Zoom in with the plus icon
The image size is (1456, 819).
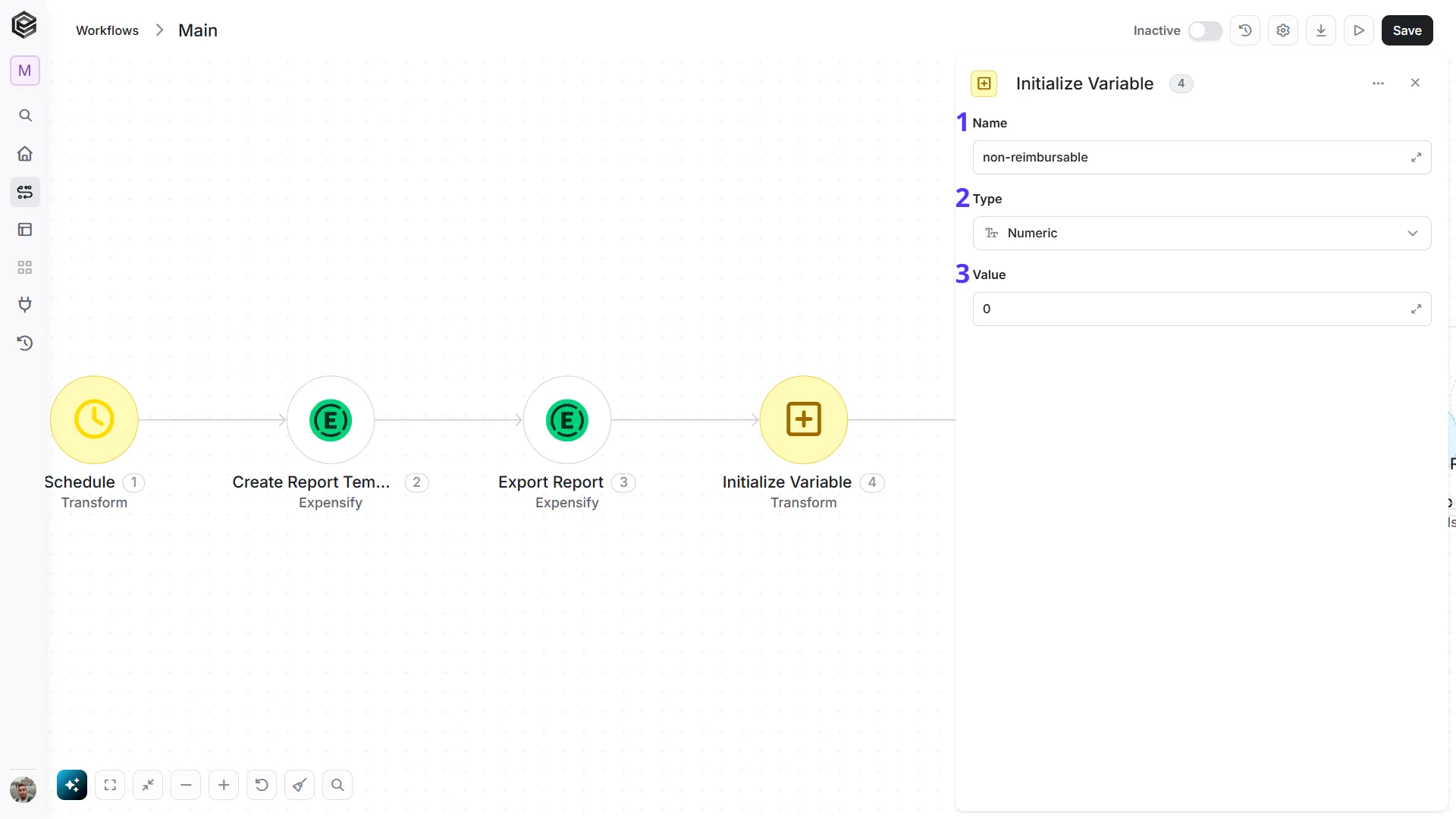tap(224, 785)
